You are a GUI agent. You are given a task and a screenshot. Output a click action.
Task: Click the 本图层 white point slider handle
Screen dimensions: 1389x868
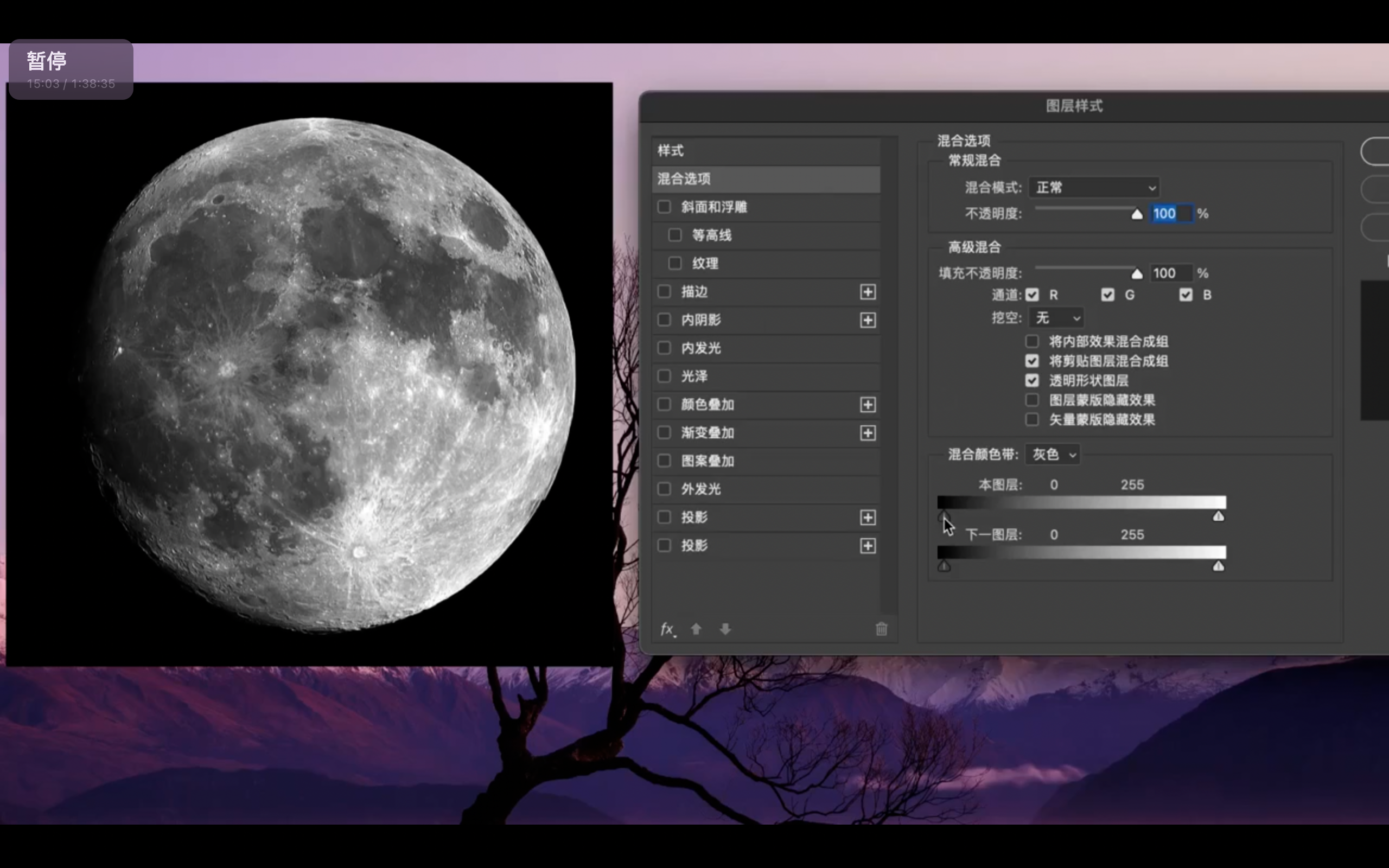[1218, 516]
